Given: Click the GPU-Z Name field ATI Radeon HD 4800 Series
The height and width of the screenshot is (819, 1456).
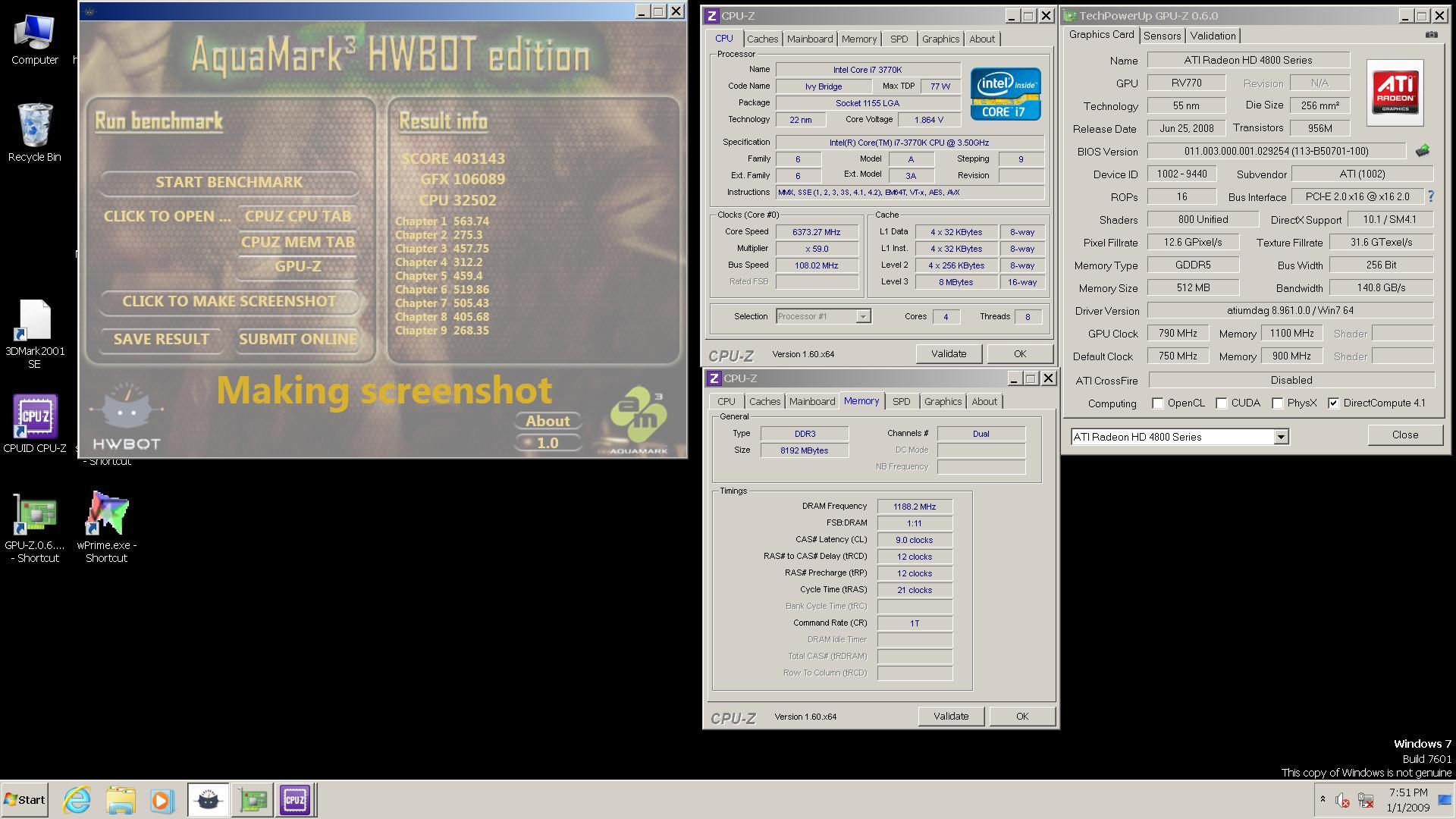Looking at the screenshot, I should point(1248,60).
